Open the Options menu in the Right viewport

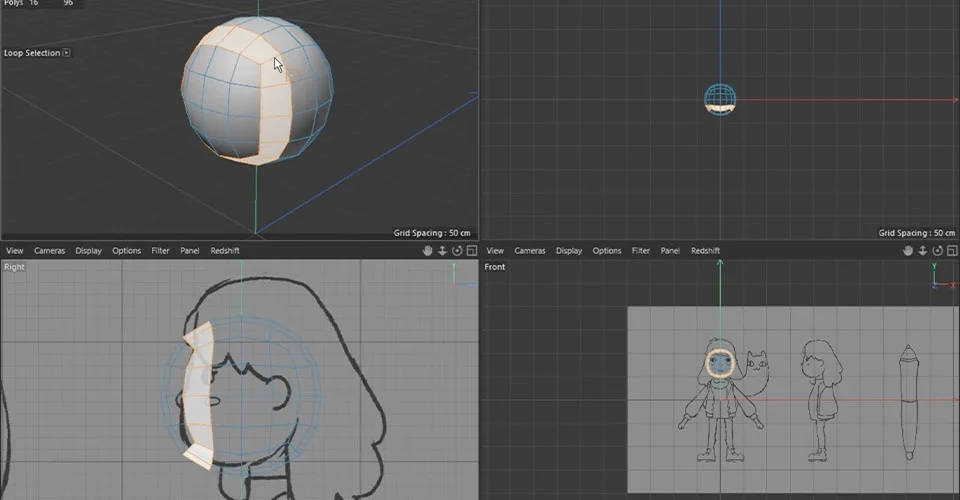point(127,251)
